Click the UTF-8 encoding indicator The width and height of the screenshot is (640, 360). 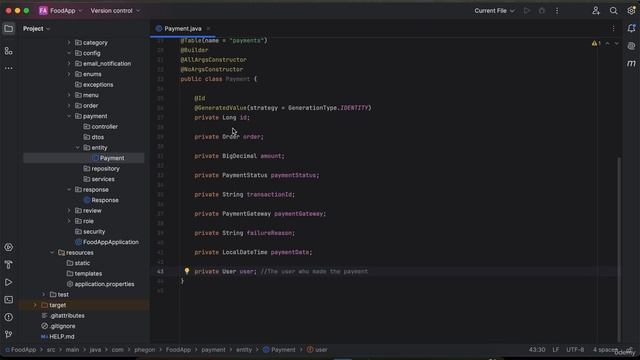[575, 350]
